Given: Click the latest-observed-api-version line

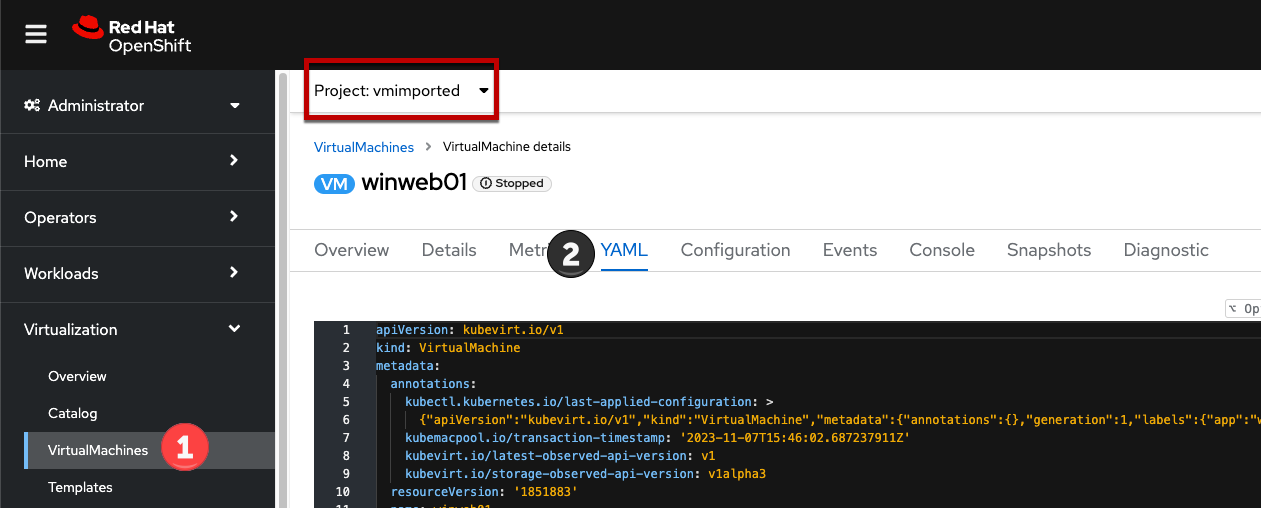Looking at the screenshot, I should click(560, 456).
